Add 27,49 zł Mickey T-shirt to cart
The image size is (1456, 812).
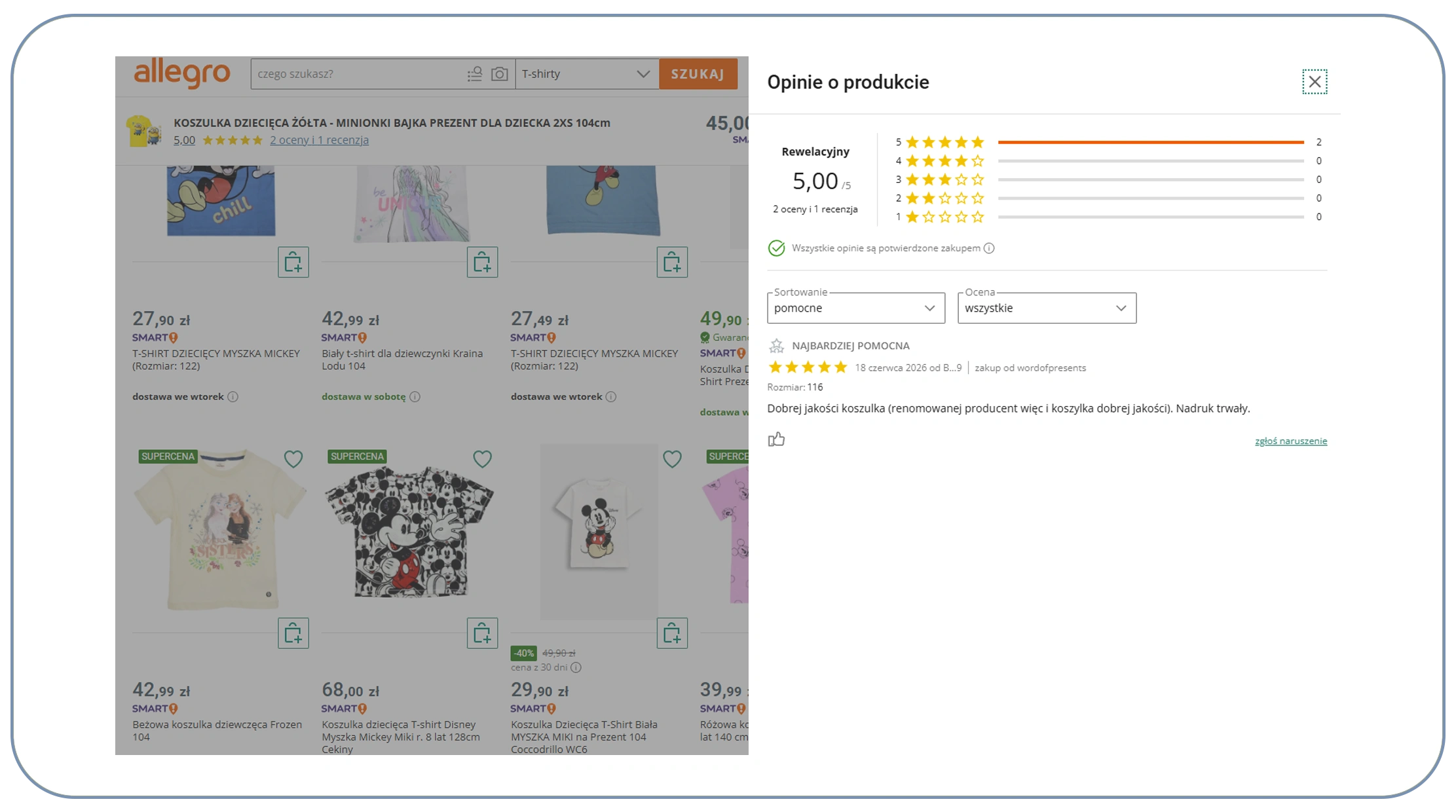click(672, 262)
